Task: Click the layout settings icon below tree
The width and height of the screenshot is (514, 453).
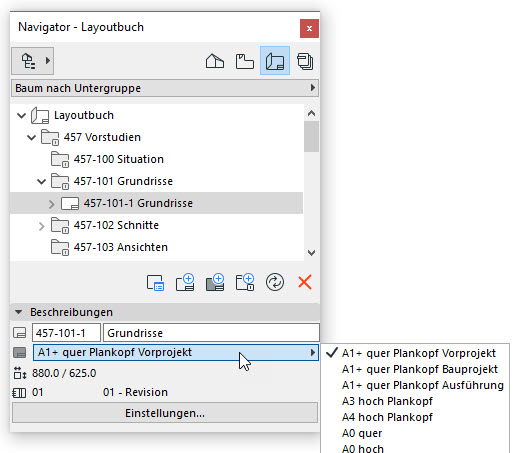Action: point(155,283)
